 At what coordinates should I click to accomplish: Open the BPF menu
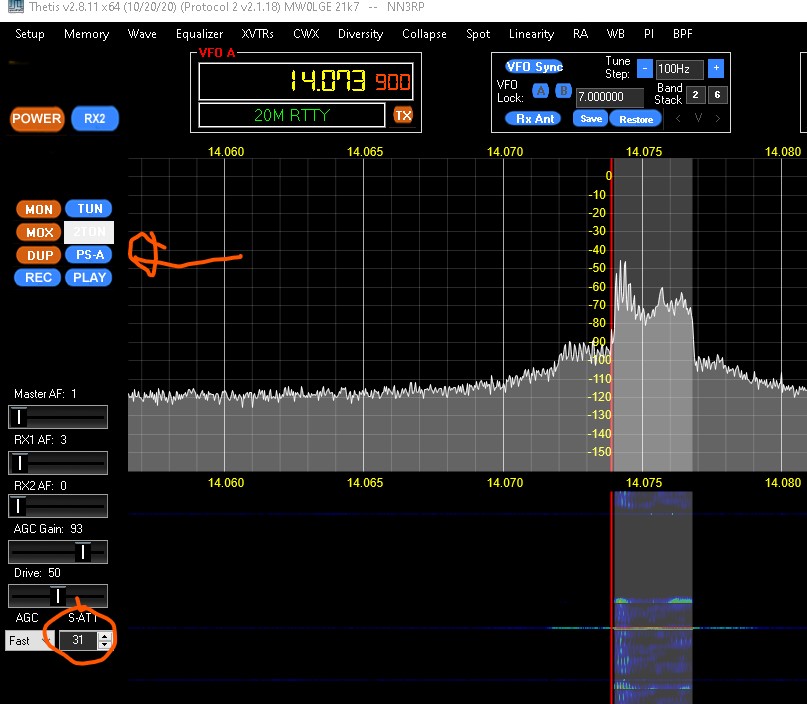(682, 34)
